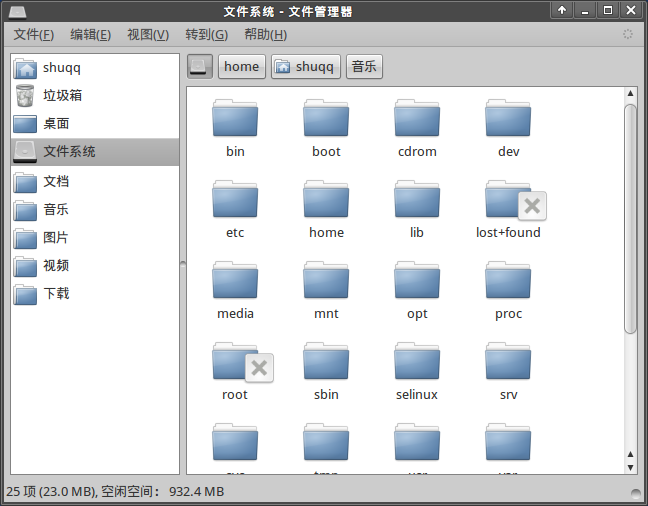Select the srv folder icon
This screenshot has width=648, height=506.
coord(508,361)
